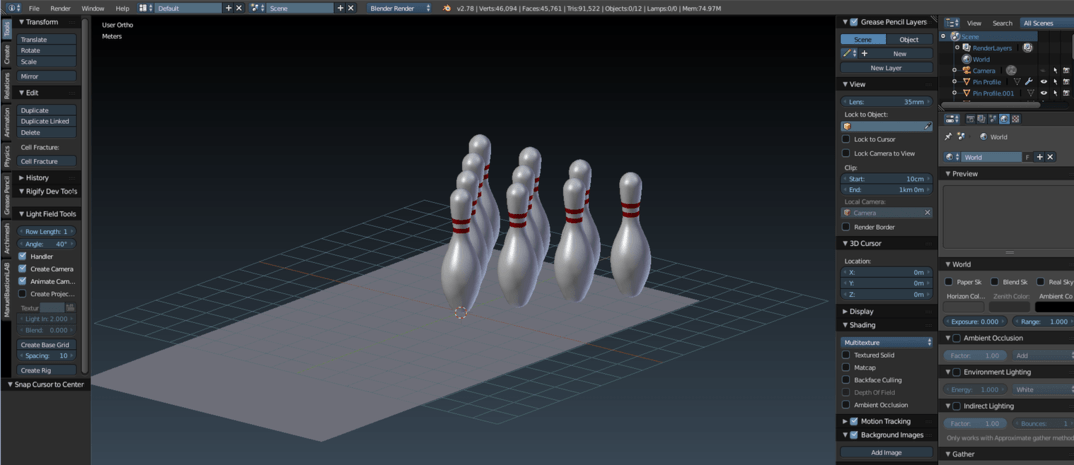1074x465 pixels.
Task: Click the Add Image button
Action: coord(886,452)
